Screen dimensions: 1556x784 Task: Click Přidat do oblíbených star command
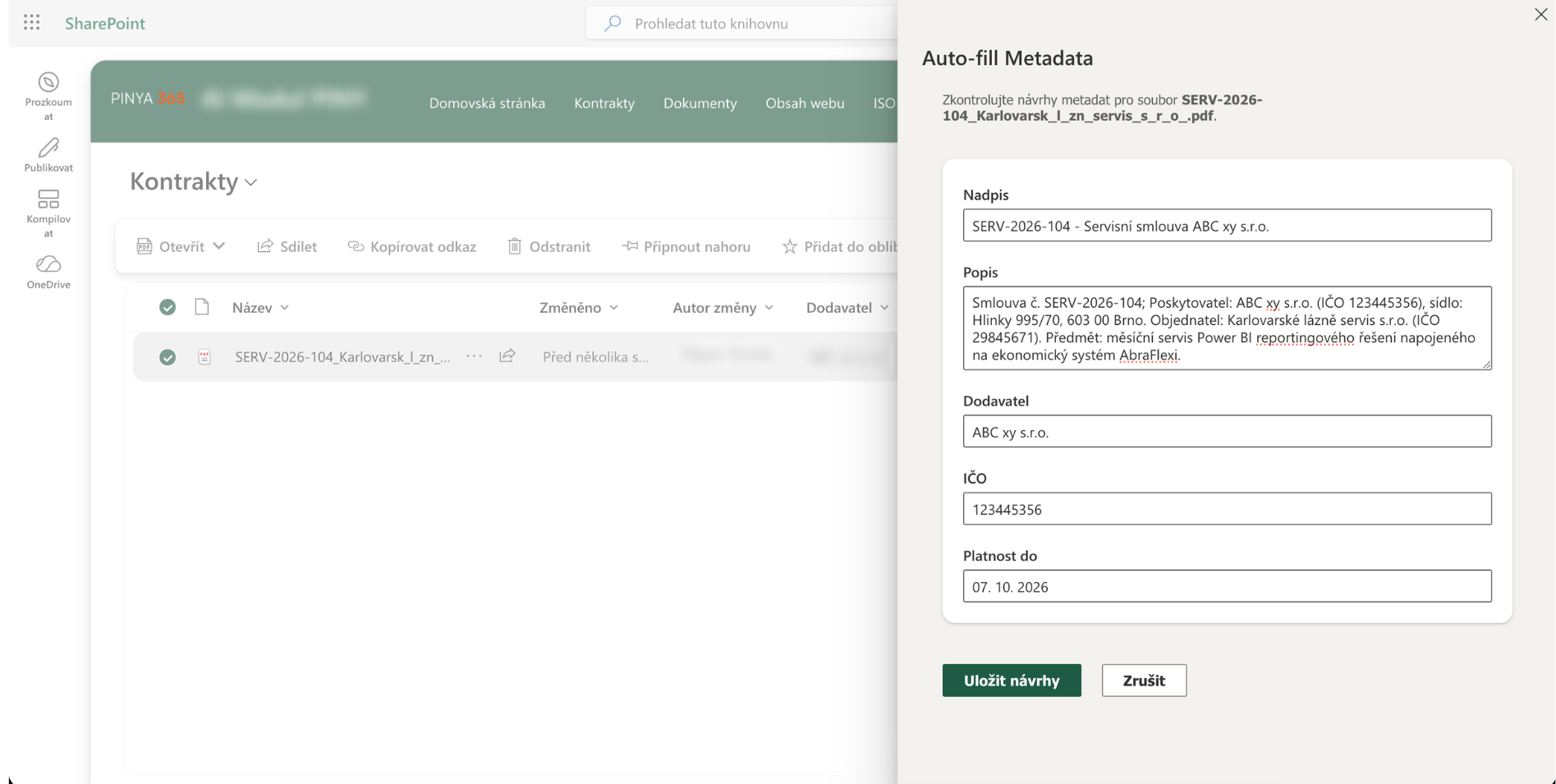839,246
